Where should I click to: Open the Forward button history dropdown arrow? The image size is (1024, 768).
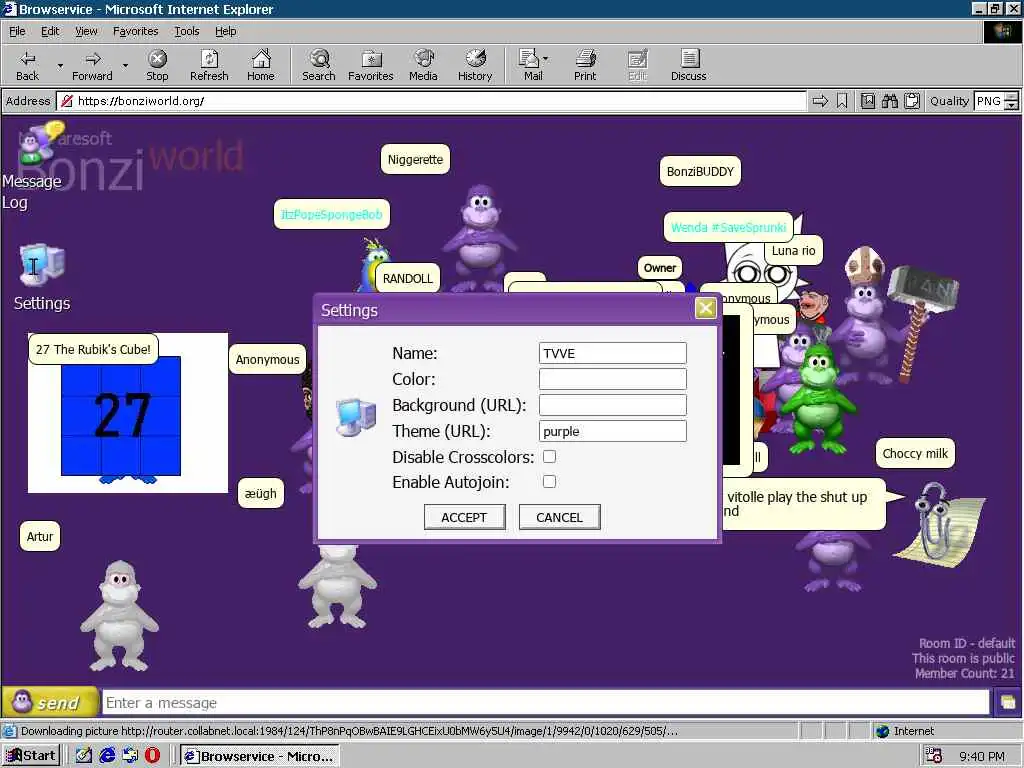click(x=125, y=65)
